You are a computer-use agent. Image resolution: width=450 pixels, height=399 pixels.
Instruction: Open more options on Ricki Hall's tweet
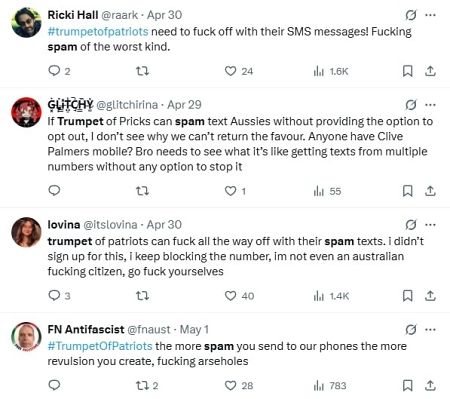tap(430, 15)
